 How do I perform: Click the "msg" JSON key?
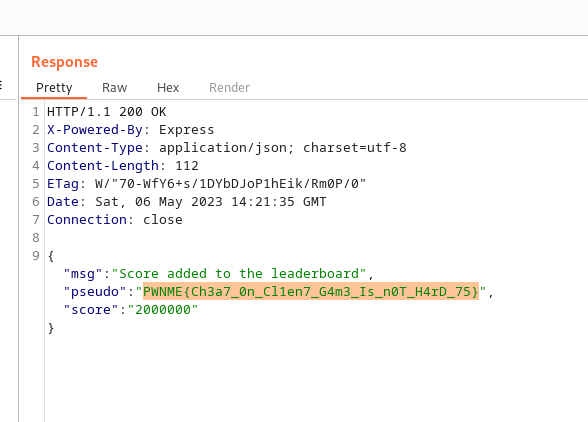83,274
